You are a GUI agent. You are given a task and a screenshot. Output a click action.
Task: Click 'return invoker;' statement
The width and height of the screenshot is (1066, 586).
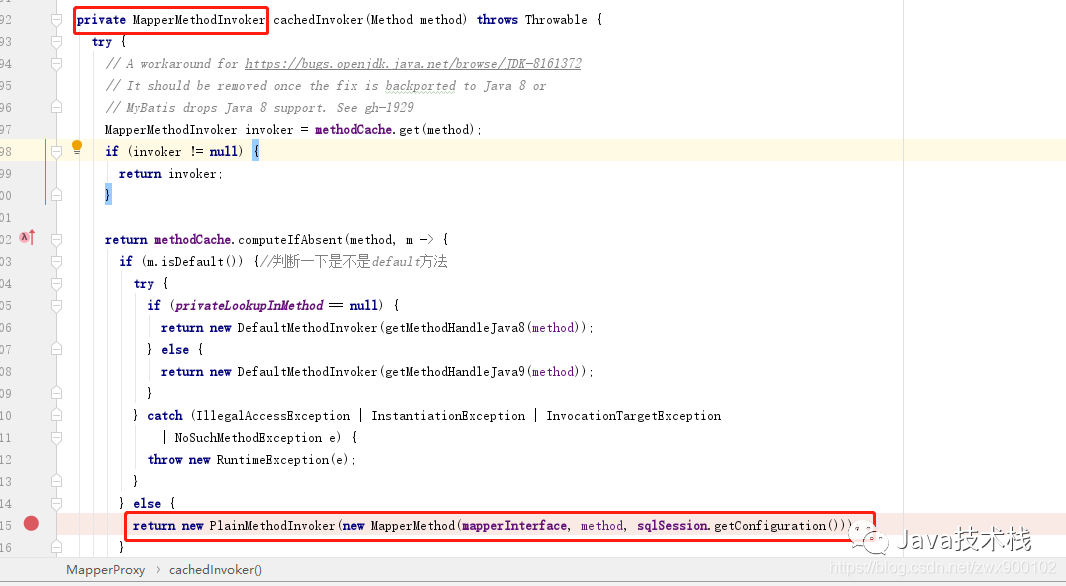point(171,173)
